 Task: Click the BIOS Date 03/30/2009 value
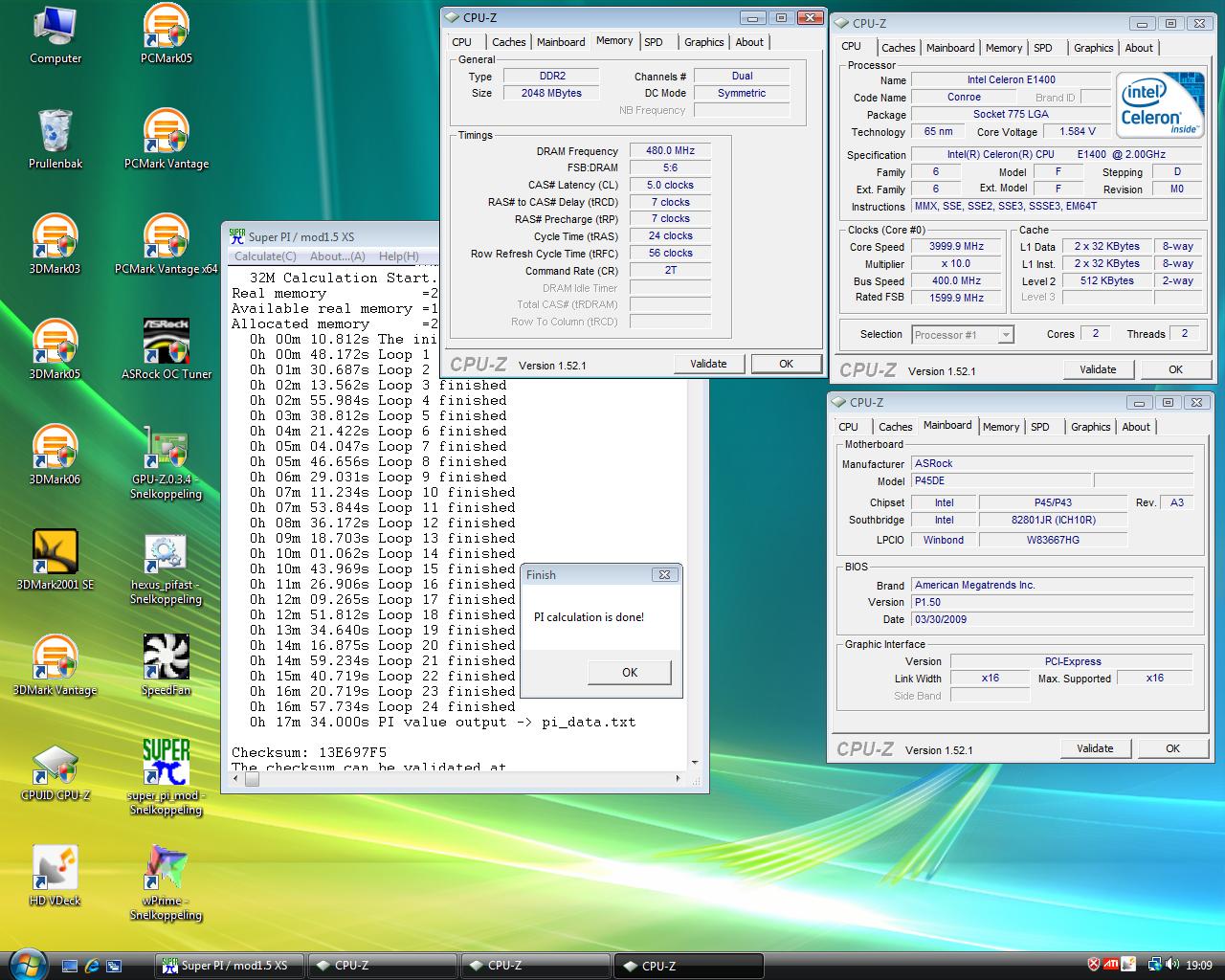tap(1053, 619)
